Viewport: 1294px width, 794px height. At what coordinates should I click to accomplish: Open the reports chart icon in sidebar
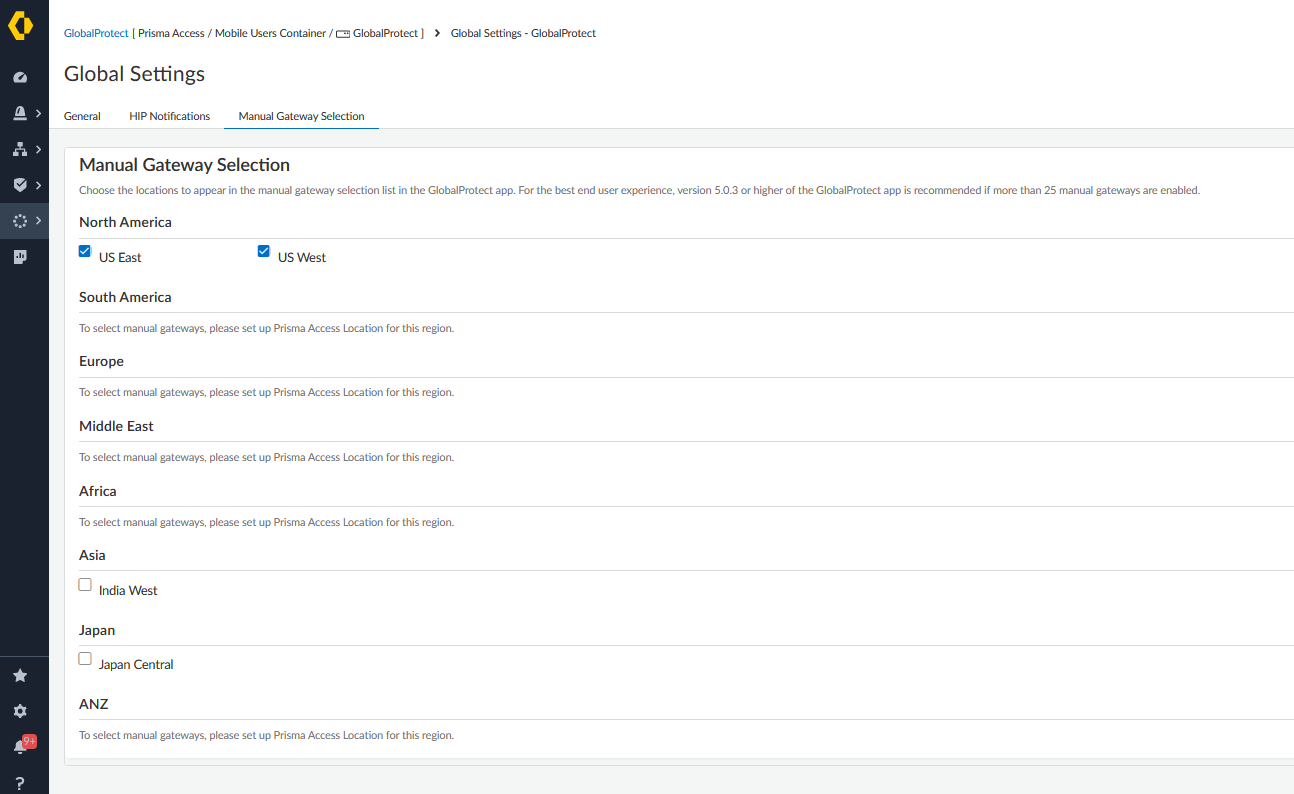click(20, 257)
